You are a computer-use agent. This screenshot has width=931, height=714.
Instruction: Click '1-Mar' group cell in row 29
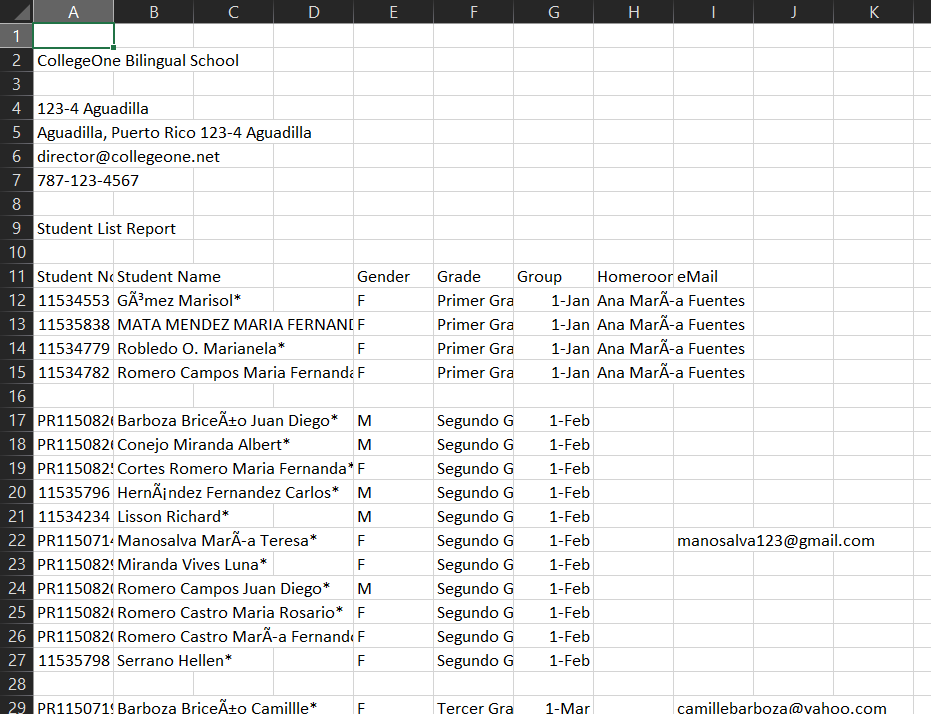coord(553,706)
